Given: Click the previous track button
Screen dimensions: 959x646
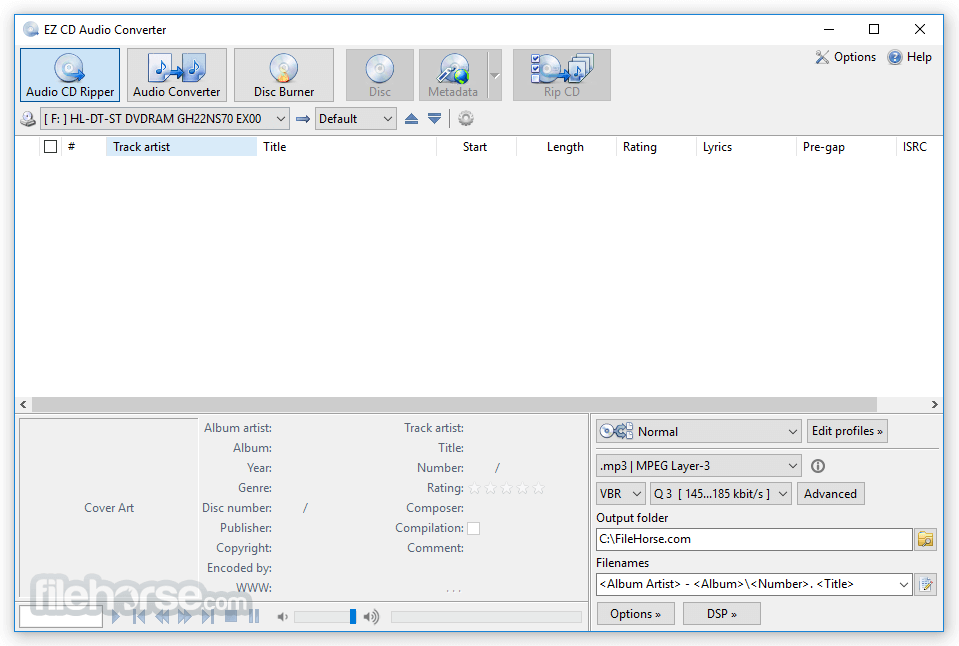Looking at the screenshot, I should [x=139, y=616].
